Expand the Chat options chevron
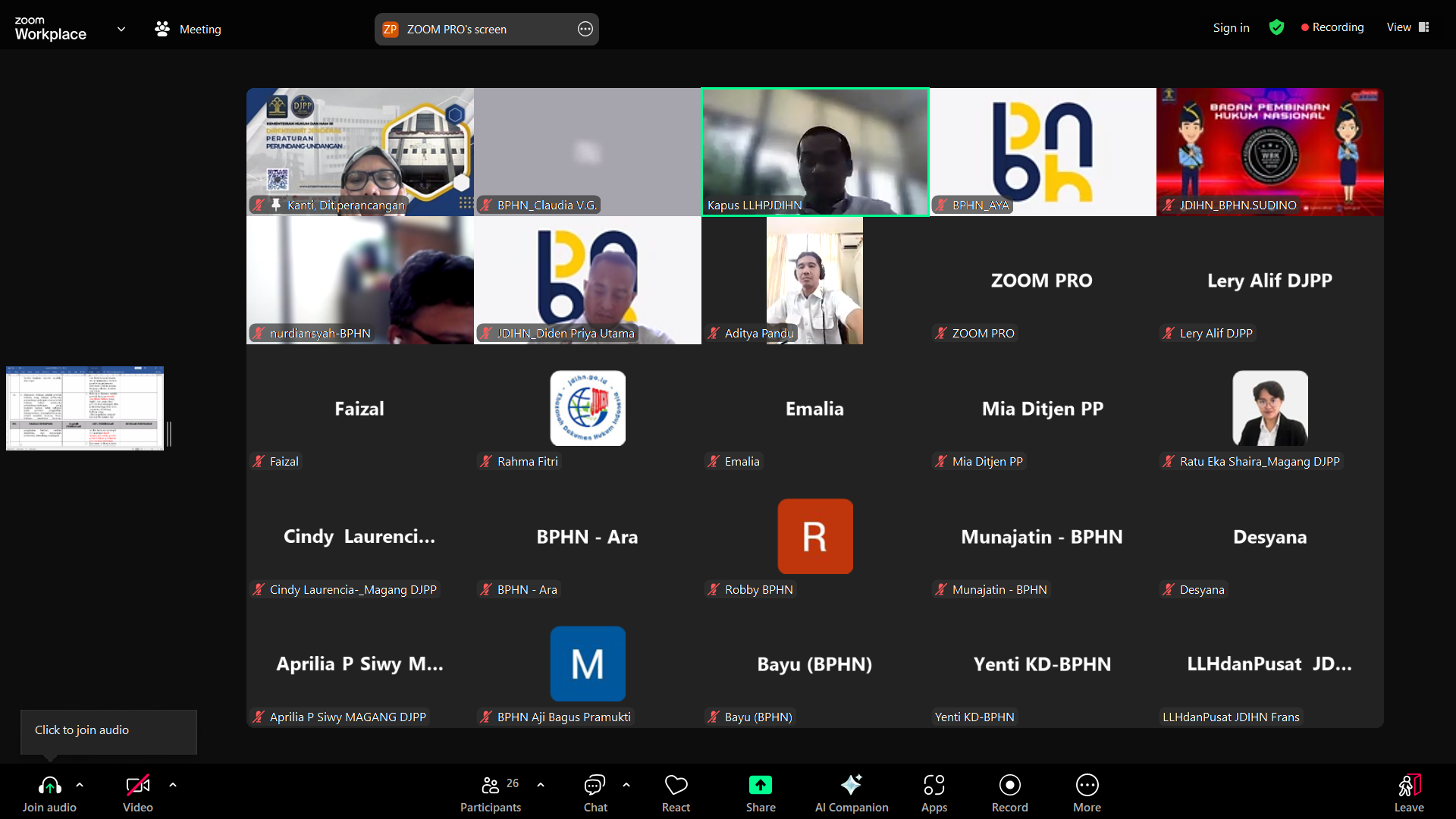The width and height of the screenshot is (1456, 819). [x=626, y=785]
